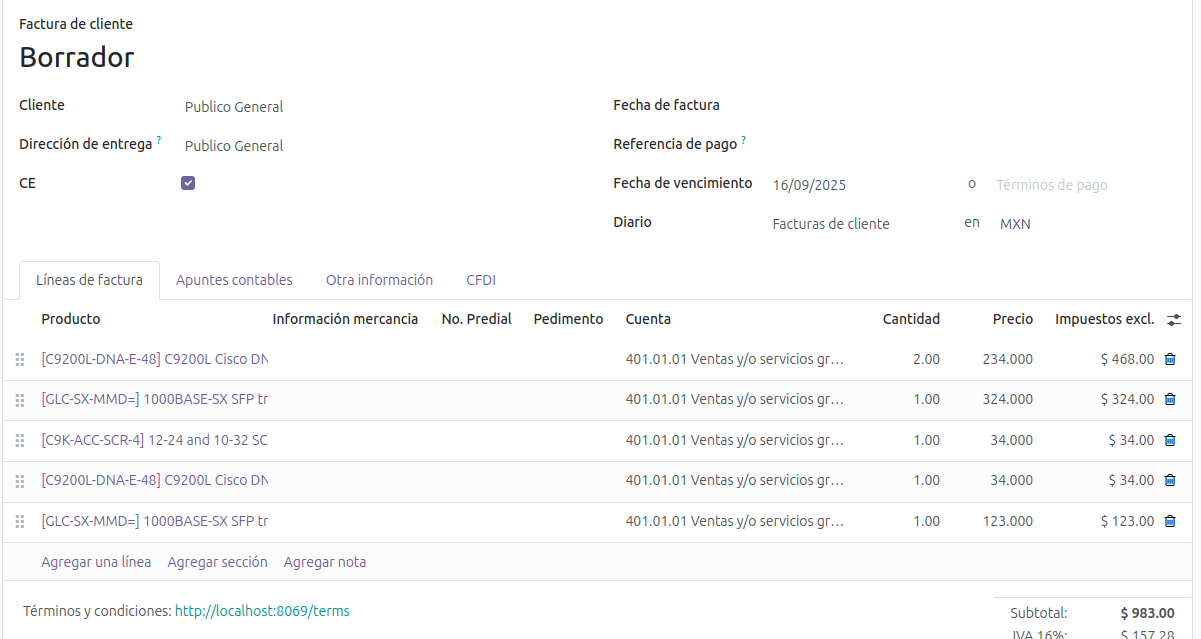Delete the $ 123.00 invoice line

[1170, 521]
